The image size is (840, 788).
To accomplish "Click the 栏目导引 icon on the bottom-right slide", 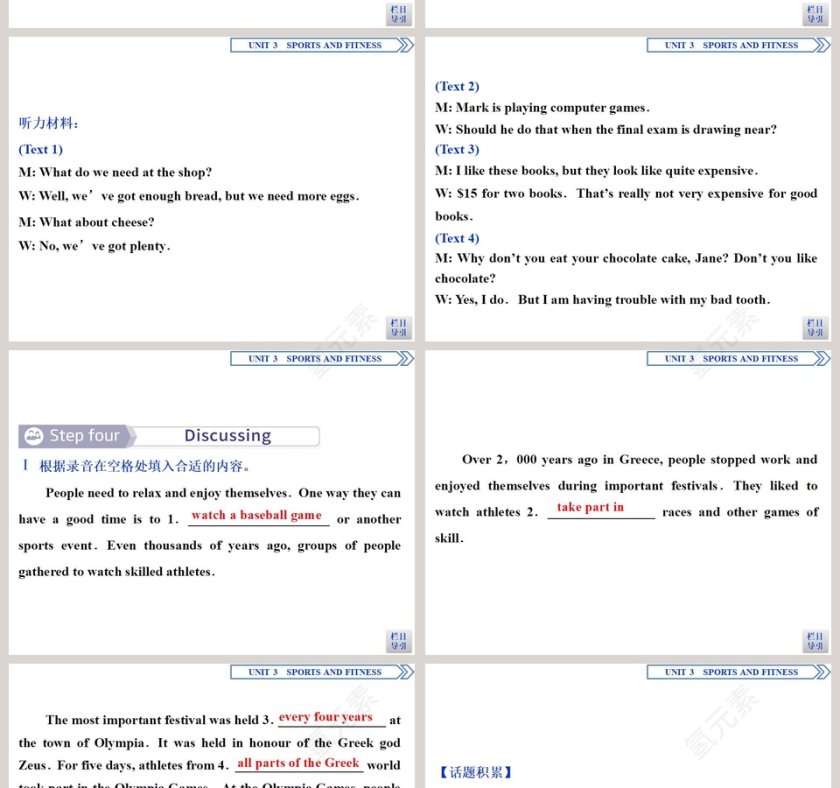I will tap(816, 641).
